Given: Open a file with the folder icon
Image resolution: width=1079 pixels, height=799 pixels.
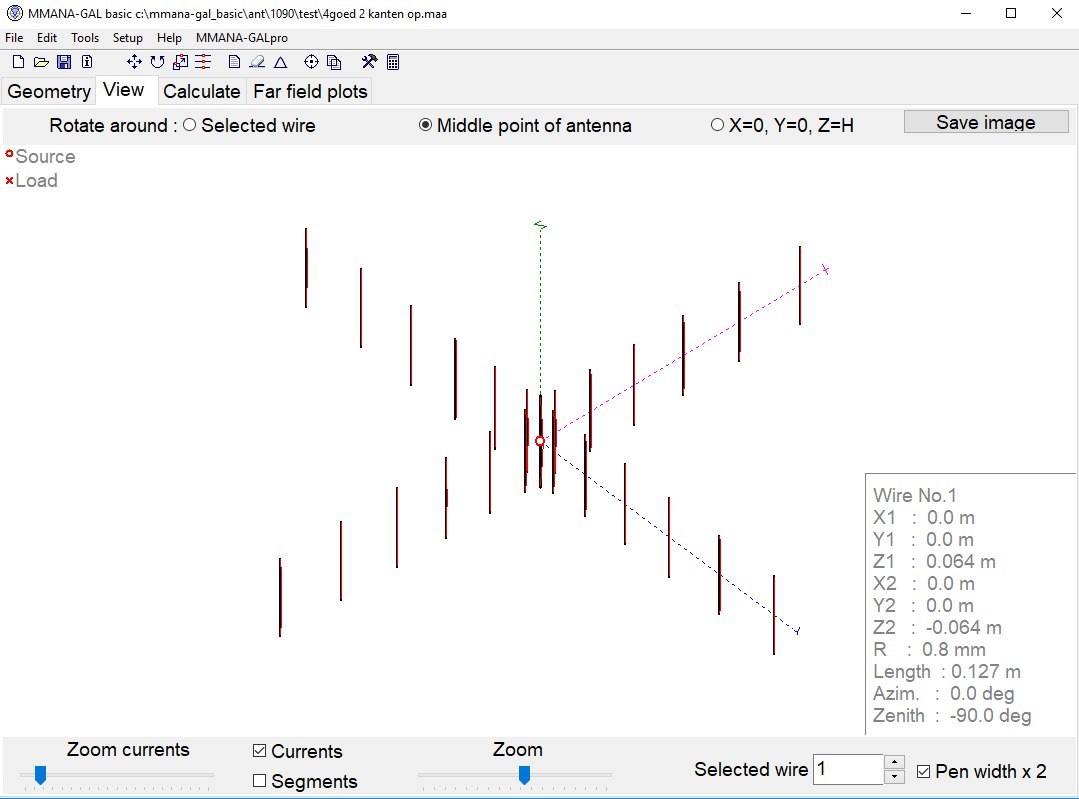Looking at the screenshot, I should (x=41, y=62).
